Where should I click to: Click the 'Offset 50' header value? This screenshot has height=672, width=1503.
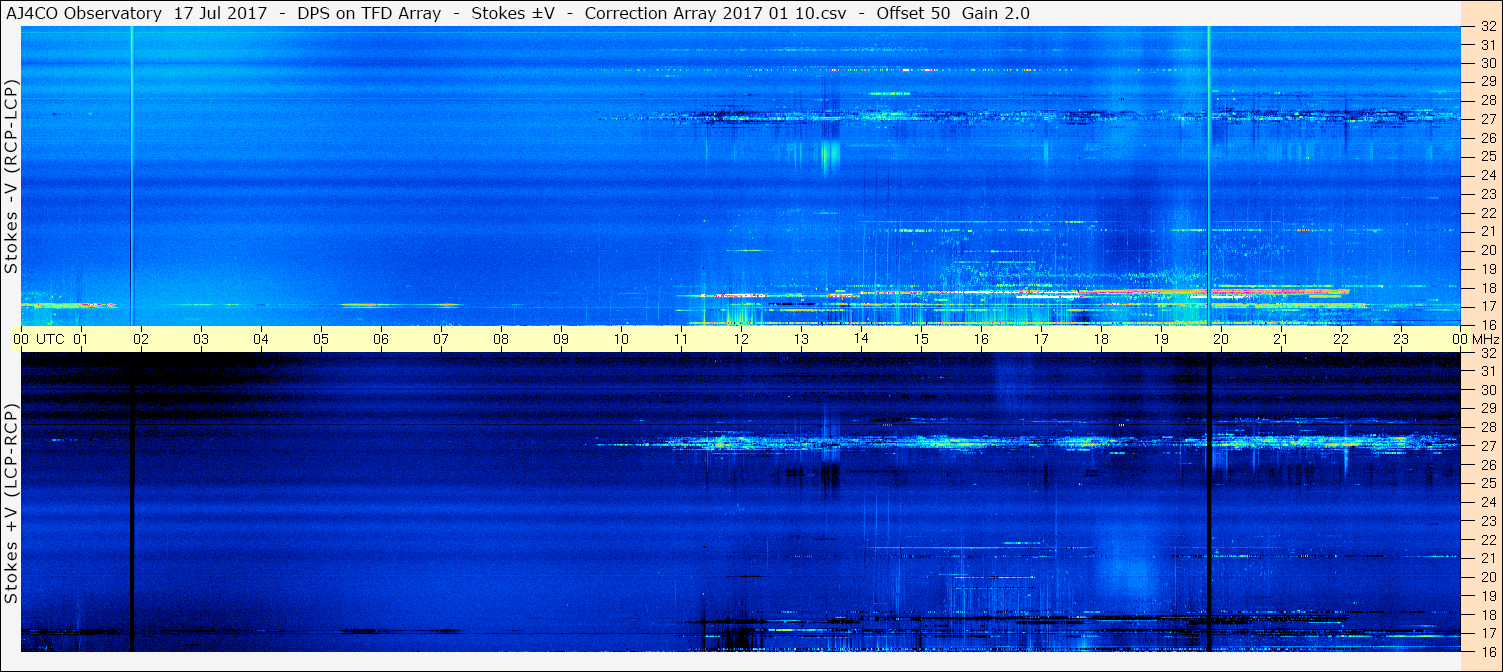point(913,13)
